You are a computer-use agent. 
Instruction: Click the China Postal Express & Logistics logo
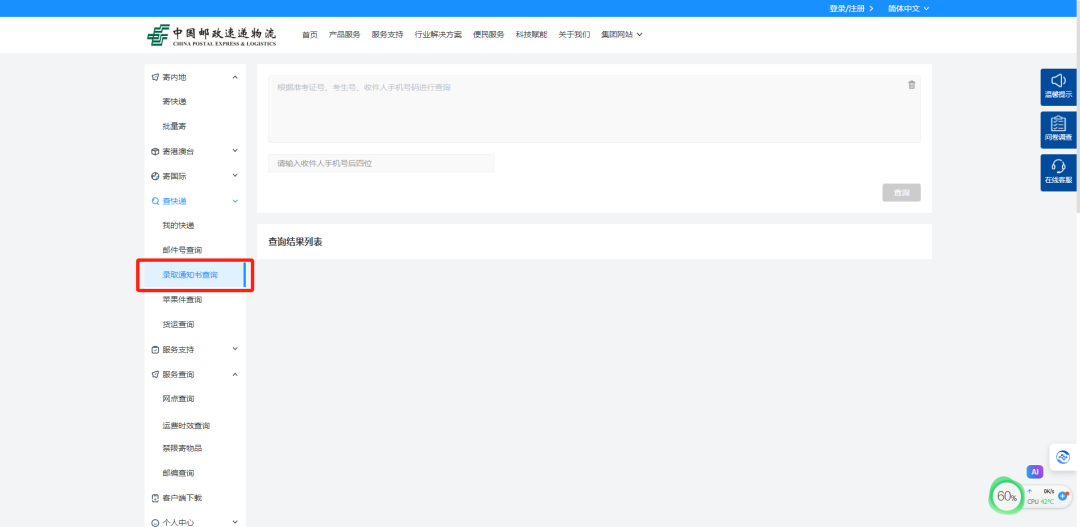211,34
